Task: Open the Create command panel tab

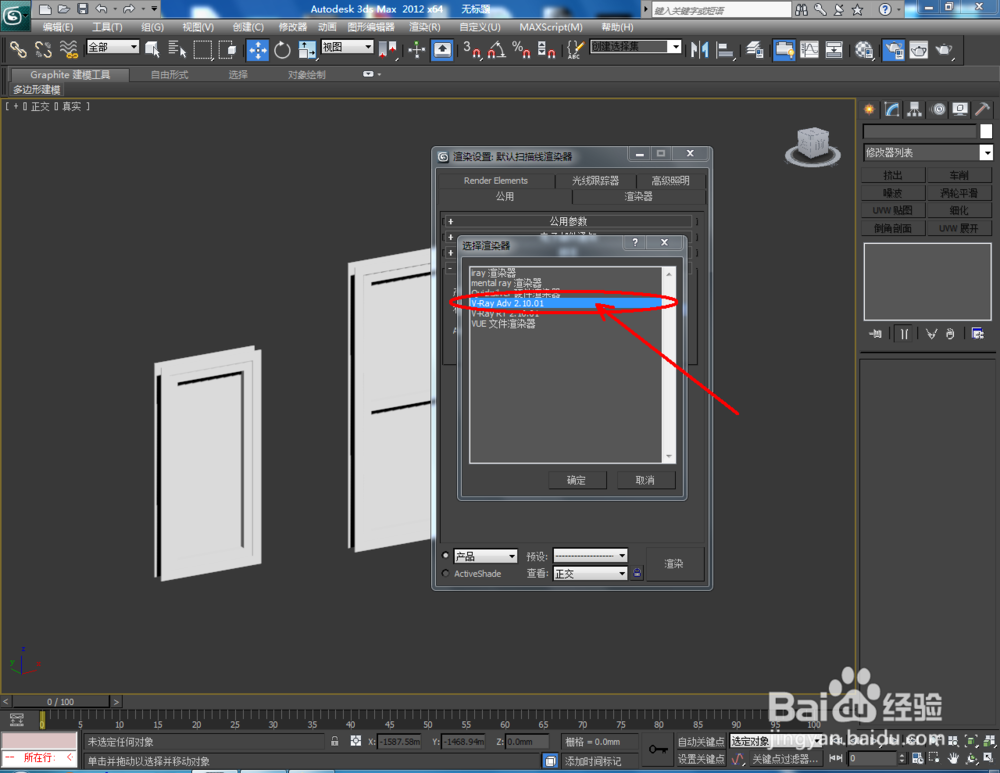Action: tap(869, 109)
